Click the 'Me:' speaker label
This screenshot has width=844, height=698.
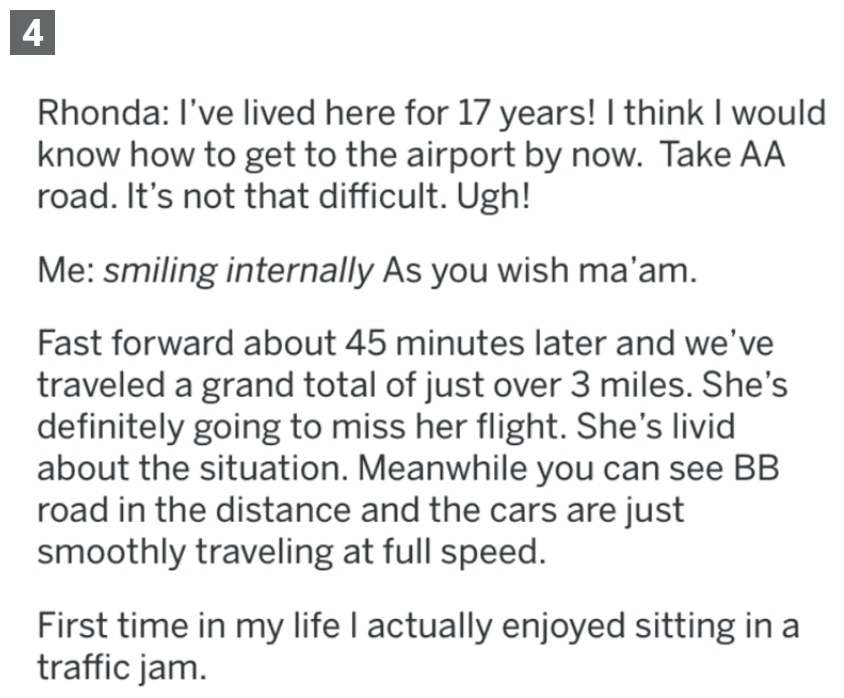click(x=66, y=270)
